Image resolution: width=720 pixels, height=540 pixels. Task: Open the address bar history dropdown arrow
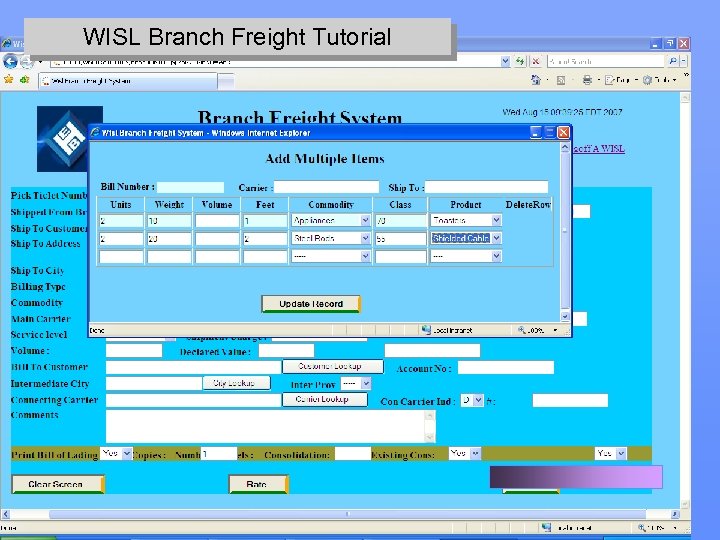click(x=505, y=61)
